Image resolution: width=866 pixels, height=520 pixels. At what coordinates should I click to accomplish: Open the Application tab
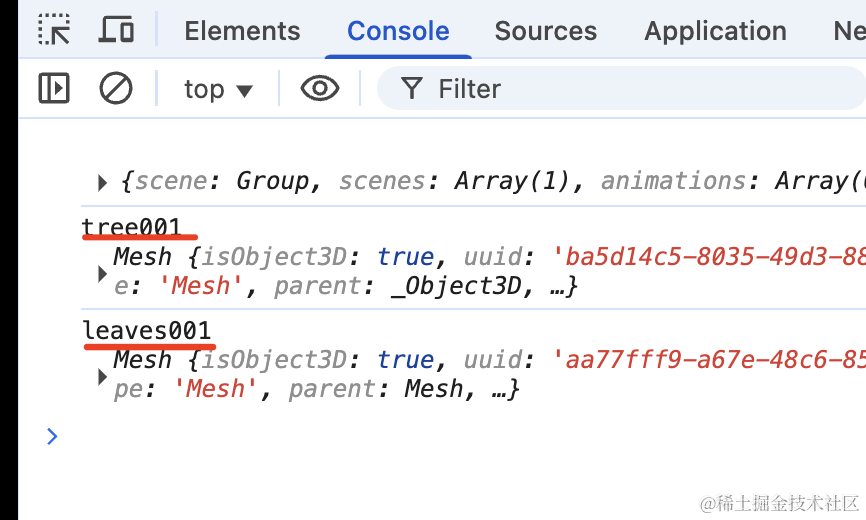pos(715,31)
